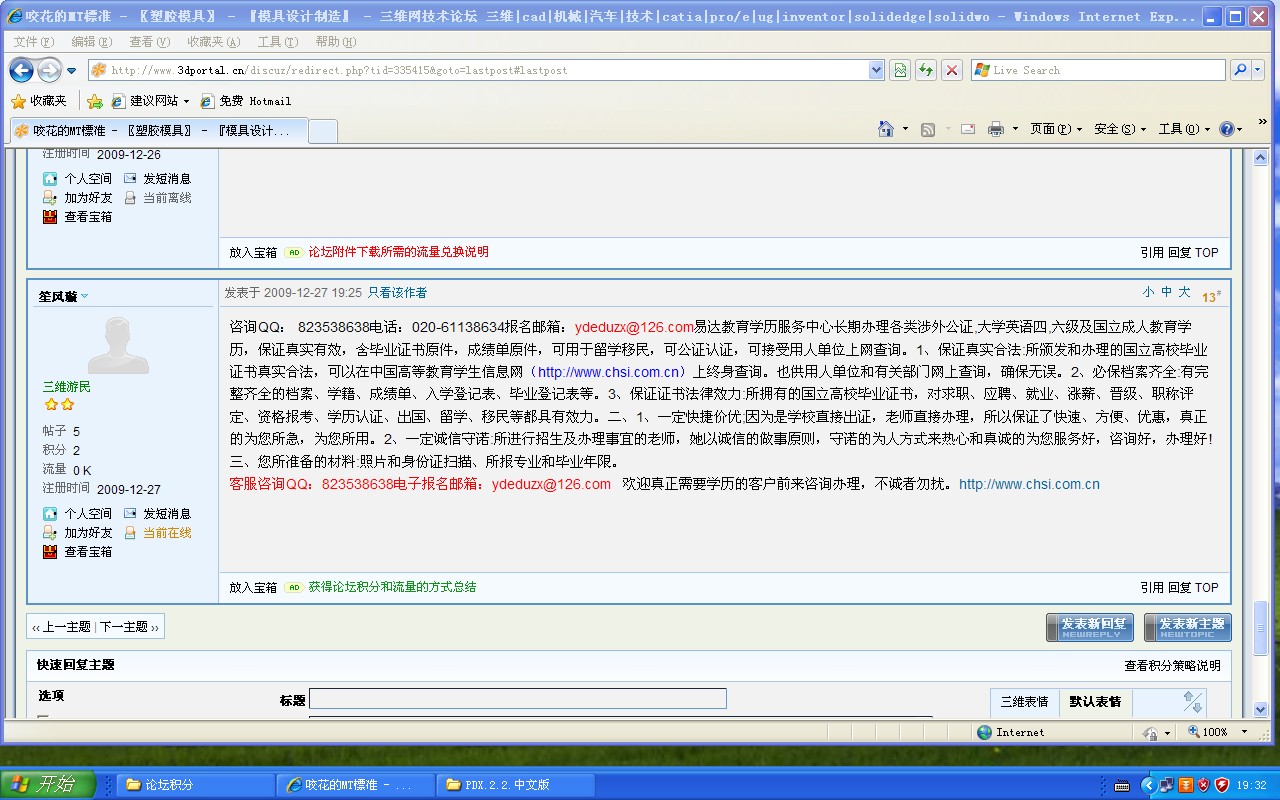The width and height of the screenshot is (1280, 800).
Task: Click the RSS feeds icon
Action: point(928,129)
